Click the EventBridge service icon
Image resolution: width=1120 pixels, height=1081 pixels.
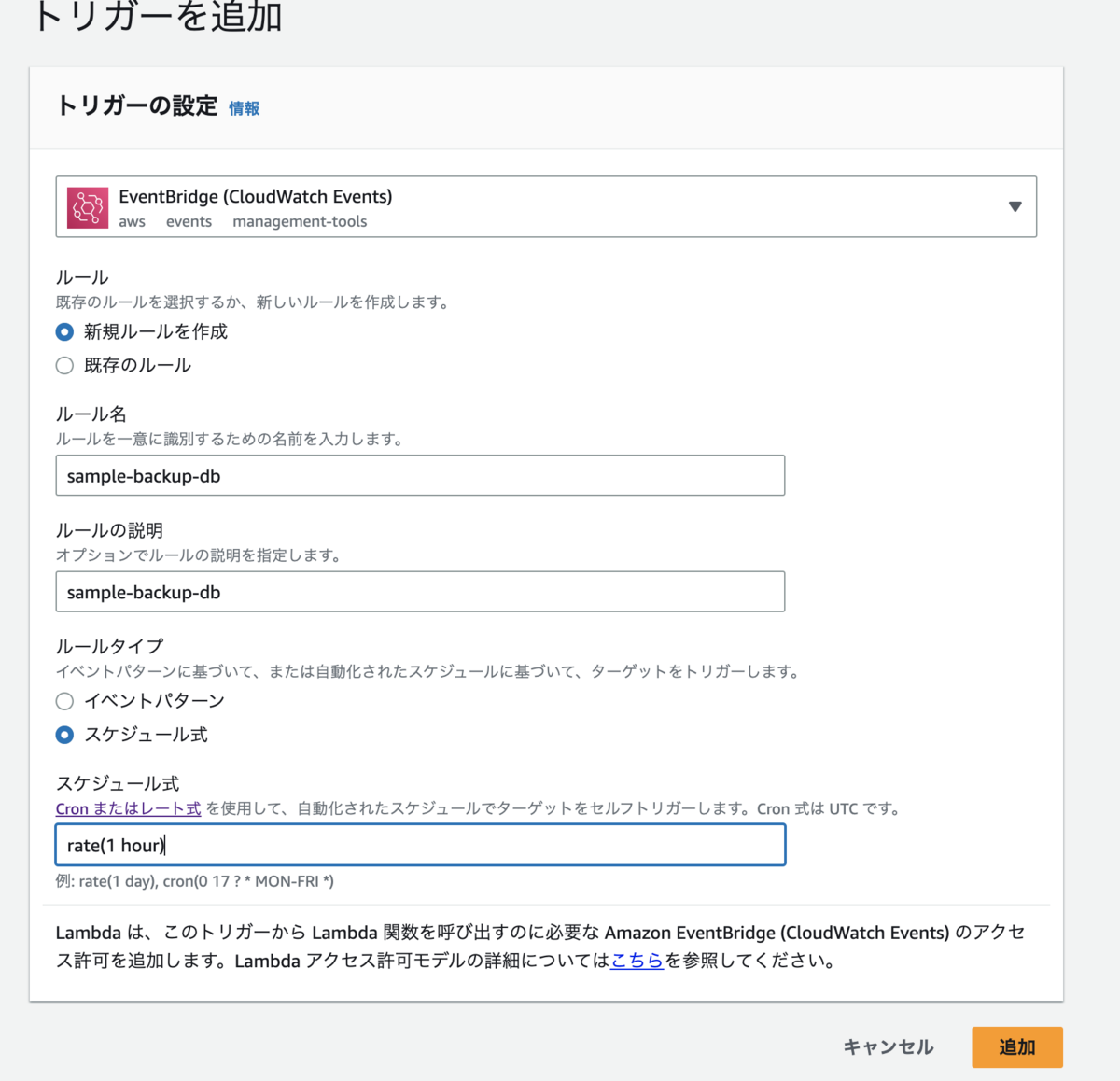point(88,206)
